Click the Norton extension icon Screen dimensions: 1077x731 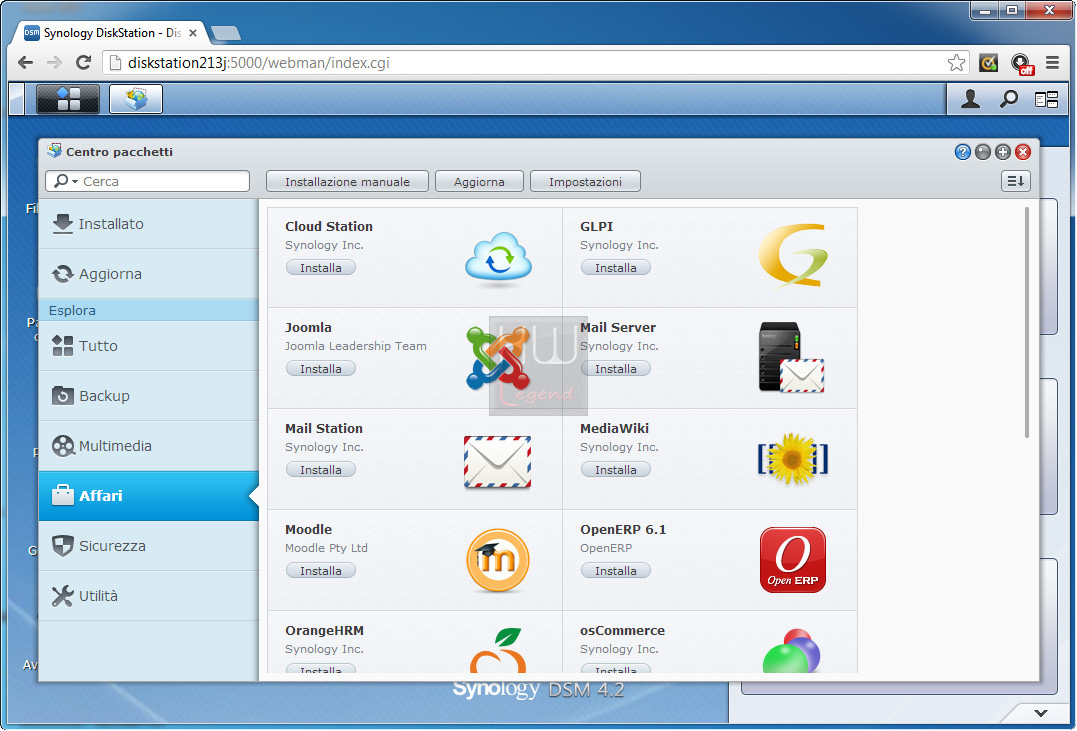(988, 63)
